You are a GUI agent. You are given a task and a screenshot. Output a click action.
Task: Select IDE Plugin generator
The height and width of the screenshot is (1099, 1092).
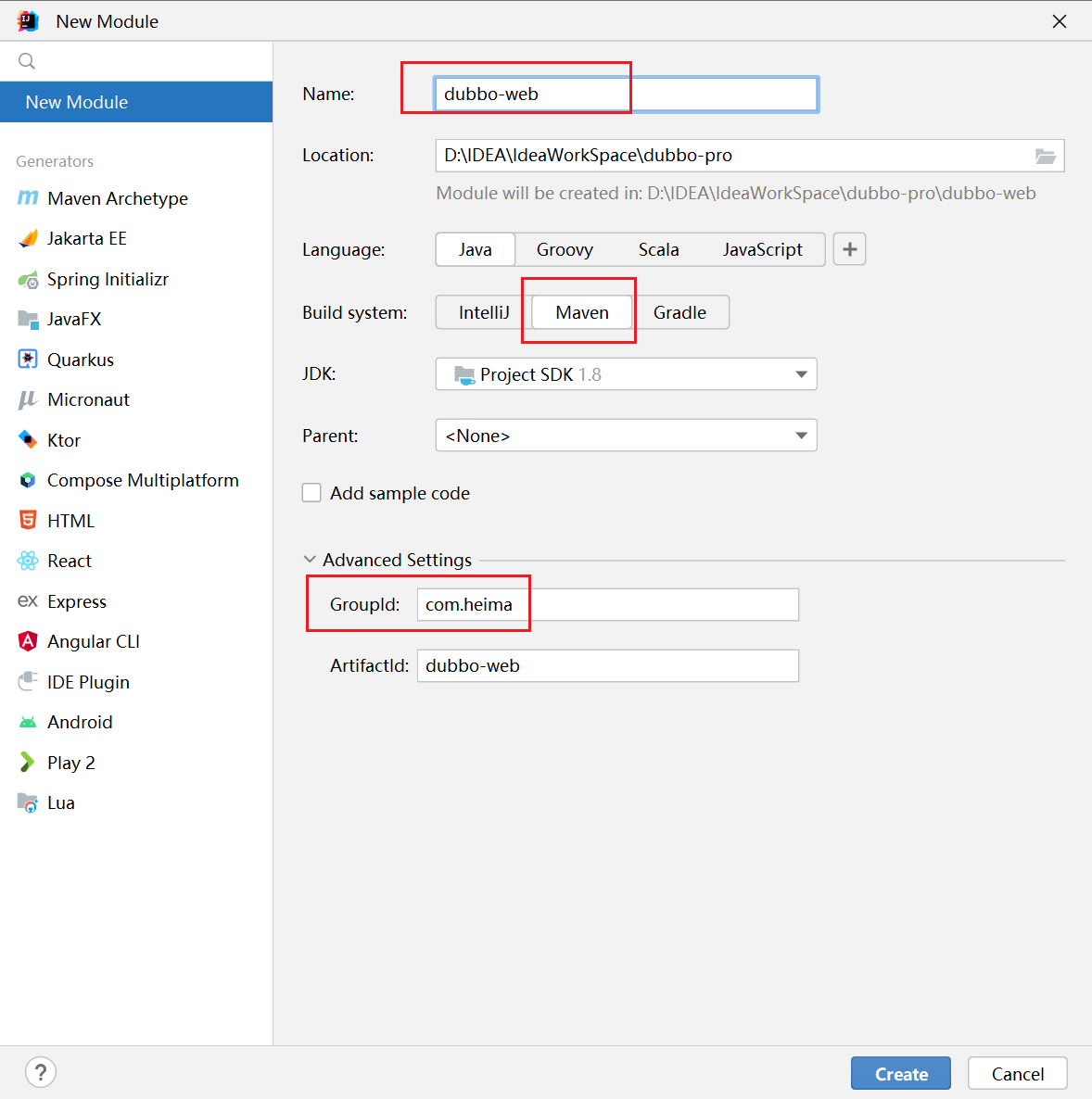(x=136, y=682)
